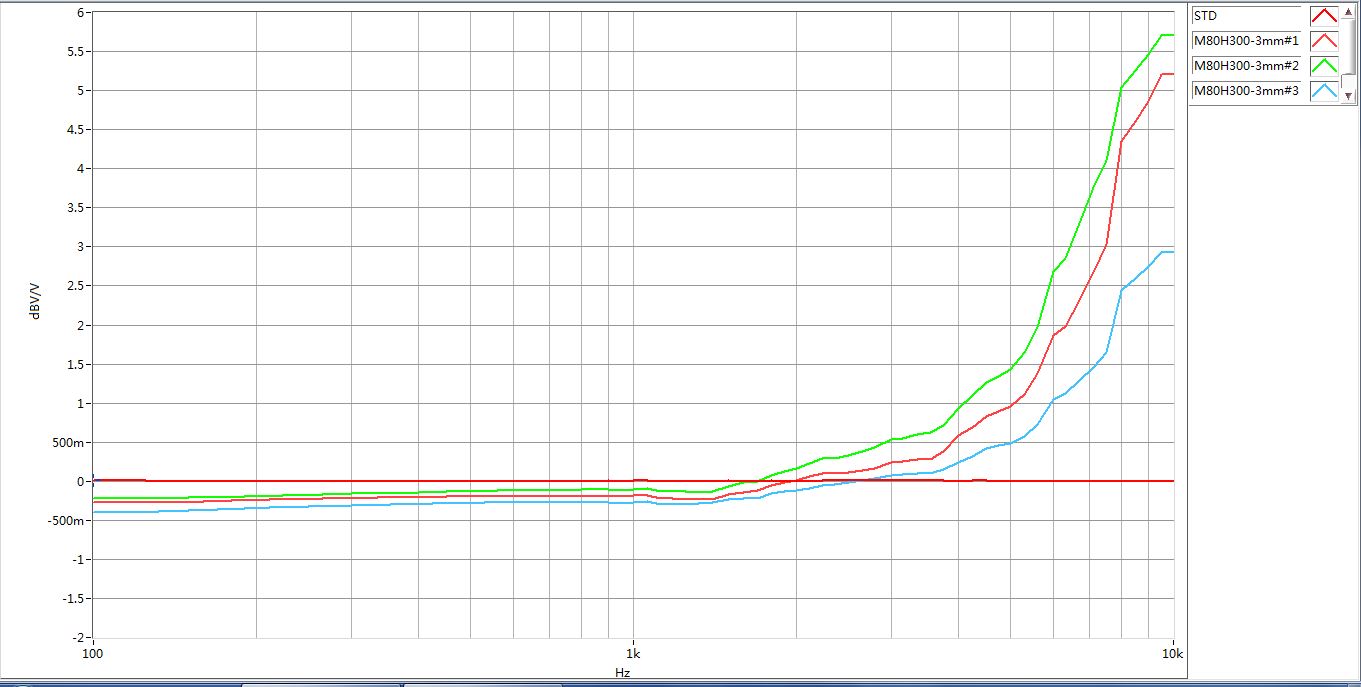Click the blue M80H300-3mm#3 plot icon

tap(1324, 91)
